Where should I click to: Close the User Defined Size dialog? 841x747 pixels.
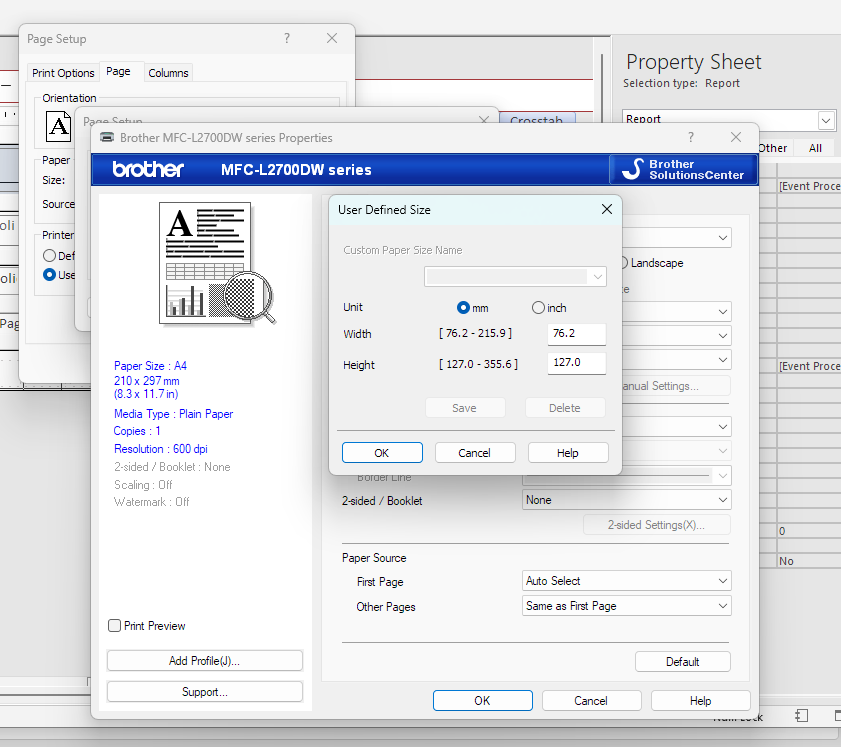pyautogui.click(x=607, y=209)
